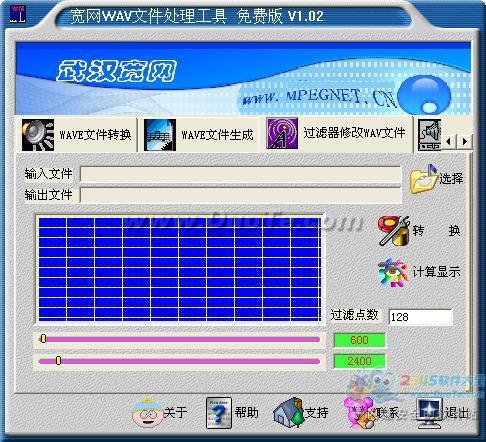Click the 过滤点数 field showing 128
This screenshot has height=442, width=486.
tap(420, 317)
